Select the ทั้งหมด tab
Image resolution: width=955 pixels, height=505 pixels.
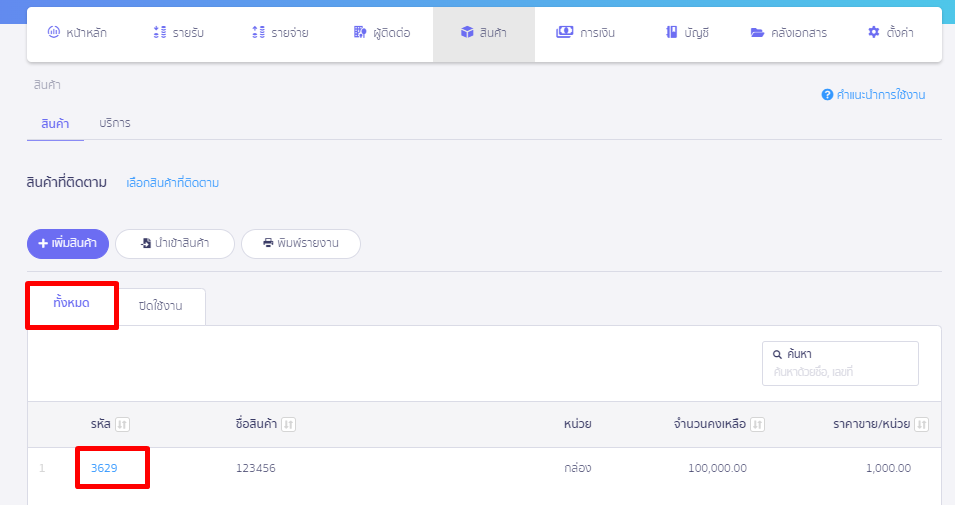(72, 303)
